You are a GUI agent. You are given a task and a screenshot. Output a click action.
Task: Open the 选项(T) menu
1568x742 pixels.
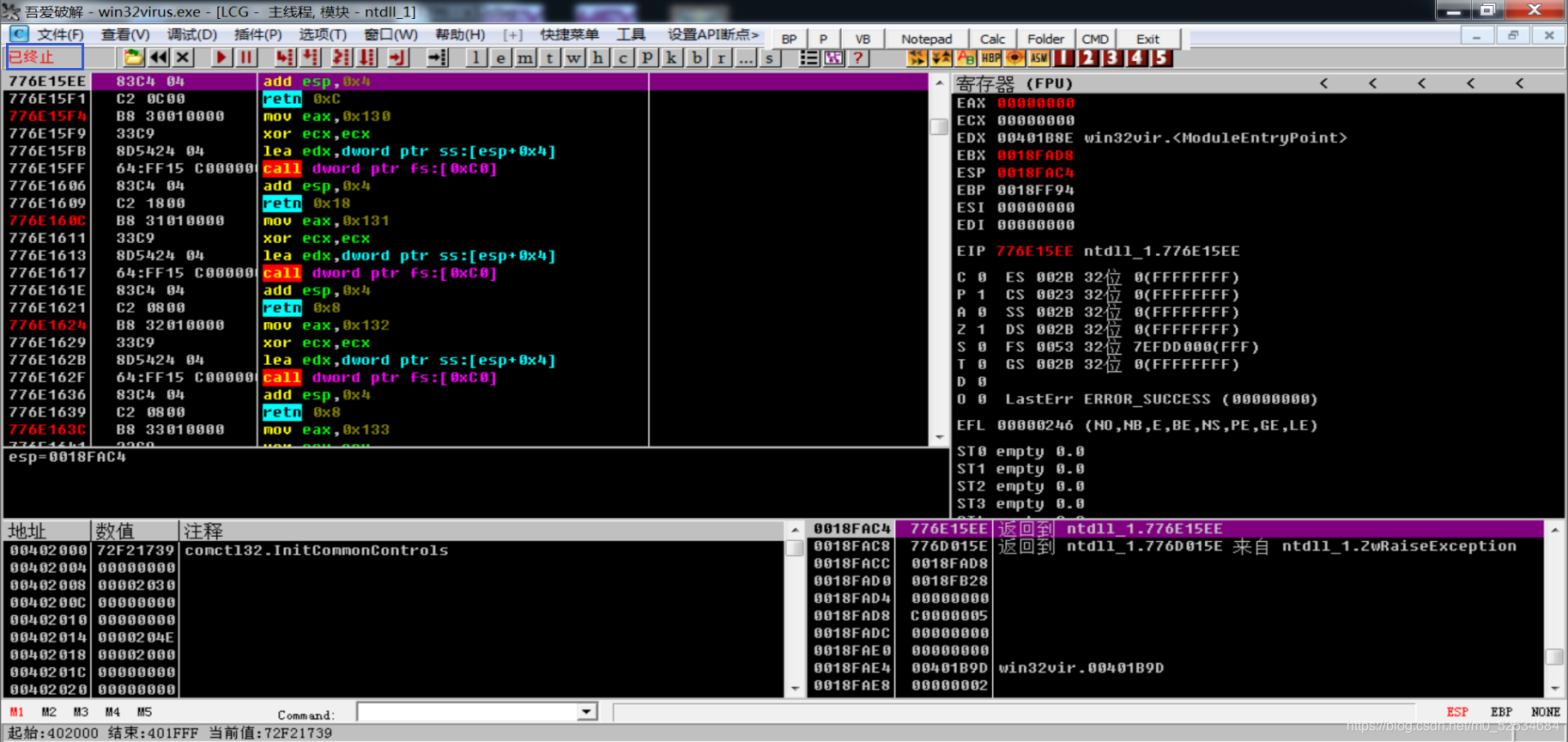pos(323,34)
